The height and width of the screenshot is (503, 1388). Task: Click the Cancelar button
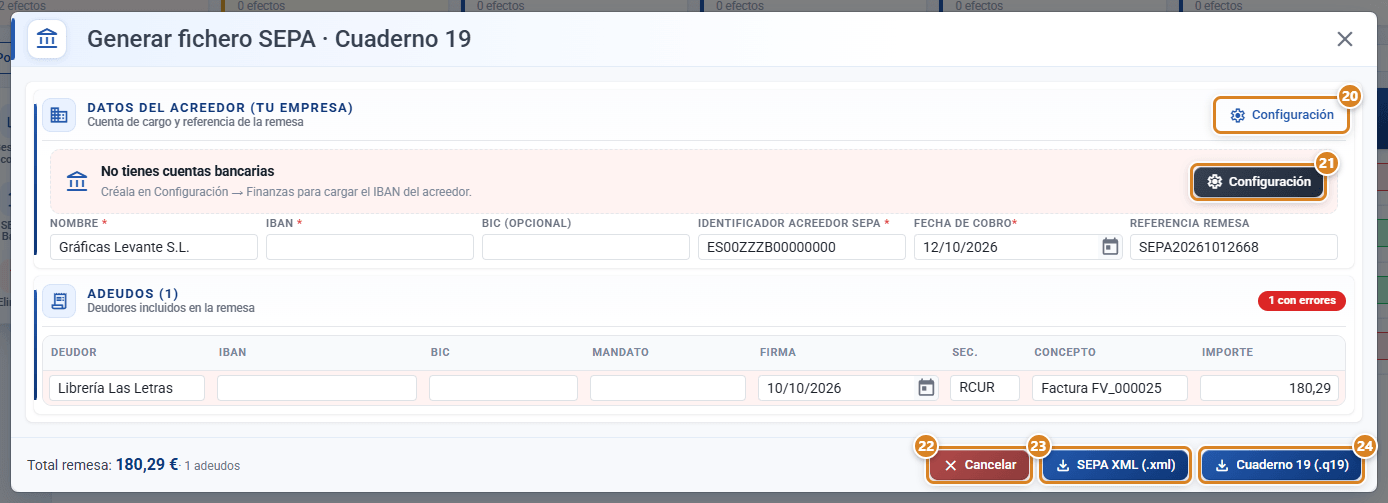(980, 465)
